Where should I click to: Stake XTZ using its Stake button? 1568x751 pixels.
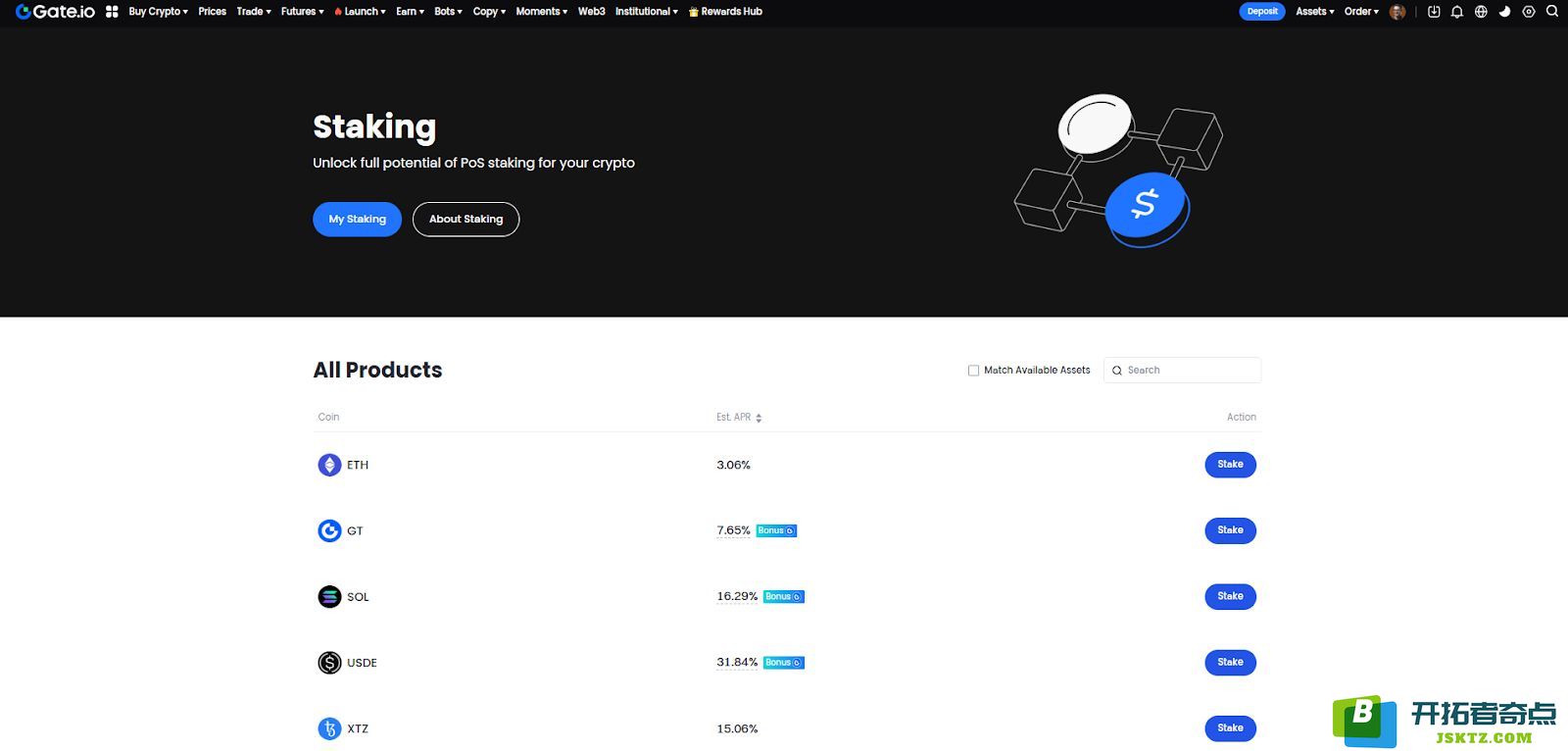(1230, 728)
